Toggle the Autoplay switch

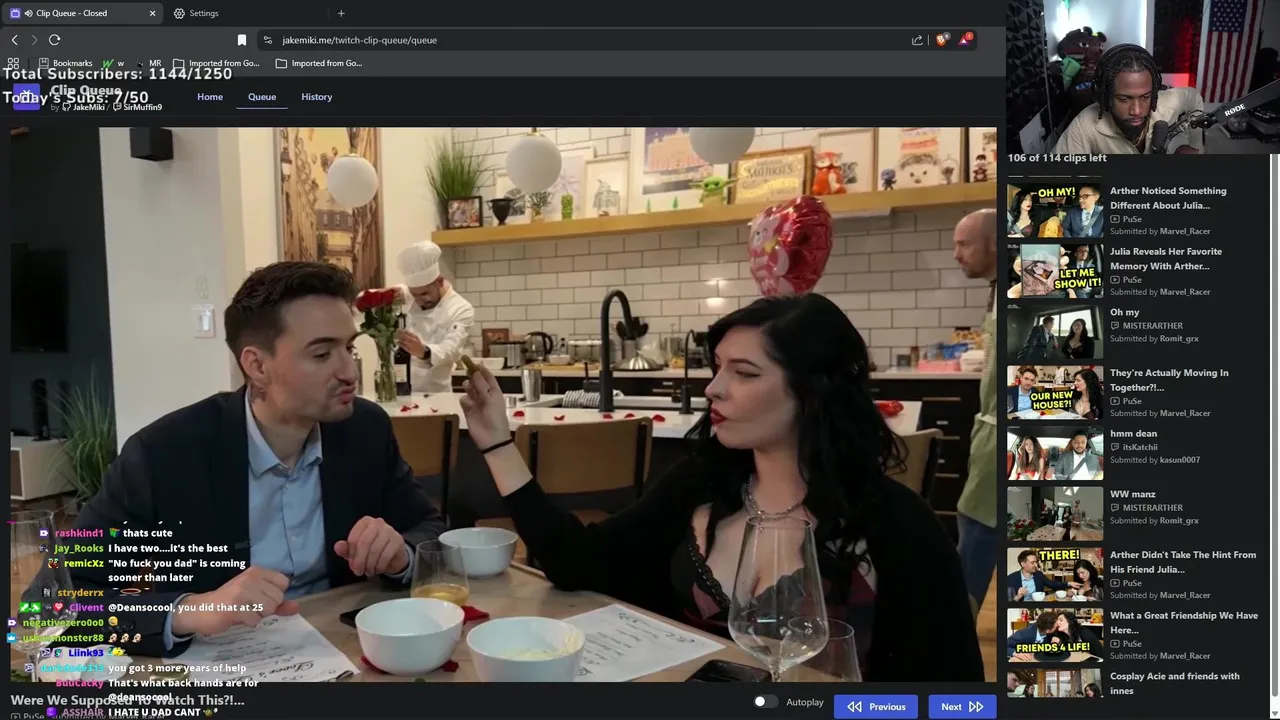point(765,702)
